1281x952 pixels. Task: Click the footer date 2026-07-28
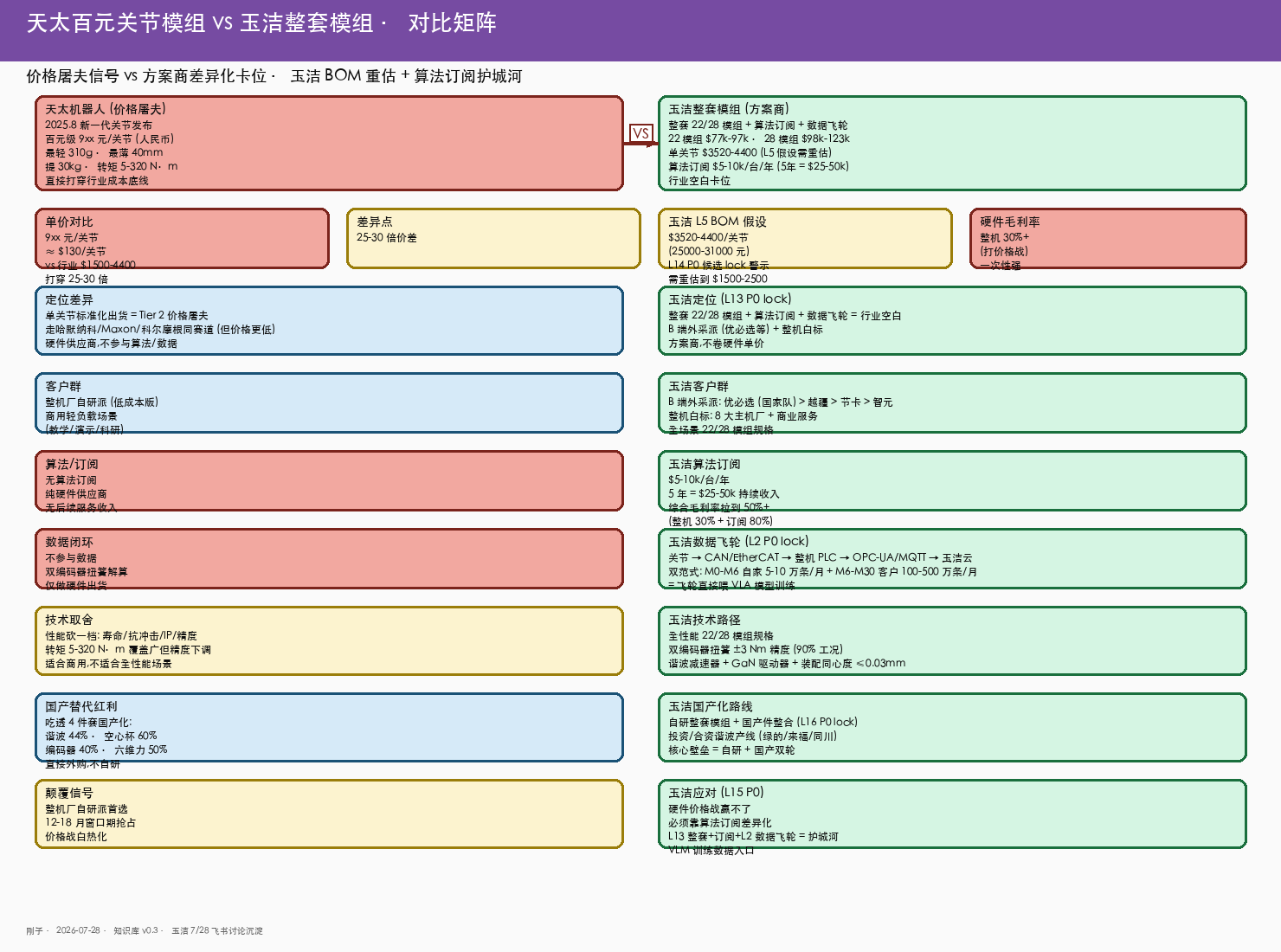point(78,930)
